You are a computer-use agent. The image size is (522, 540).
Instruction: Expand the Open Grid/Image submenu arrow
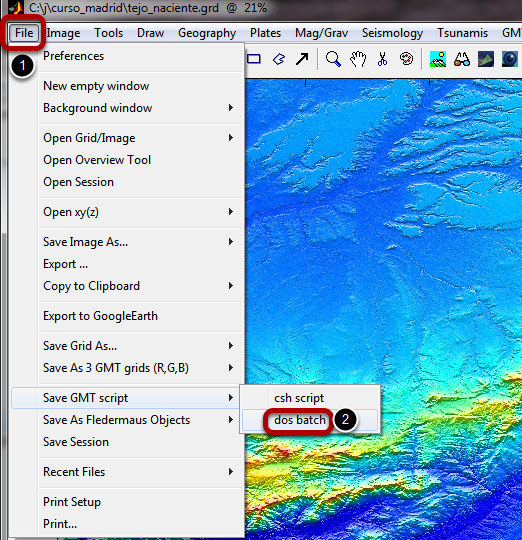[231, 138]
